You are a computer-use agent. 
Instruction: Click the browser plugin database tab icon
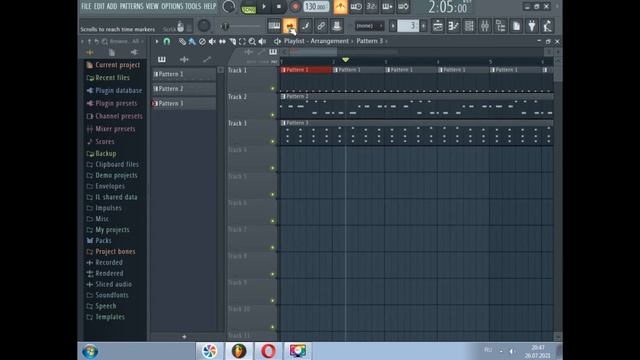point(134,52)
